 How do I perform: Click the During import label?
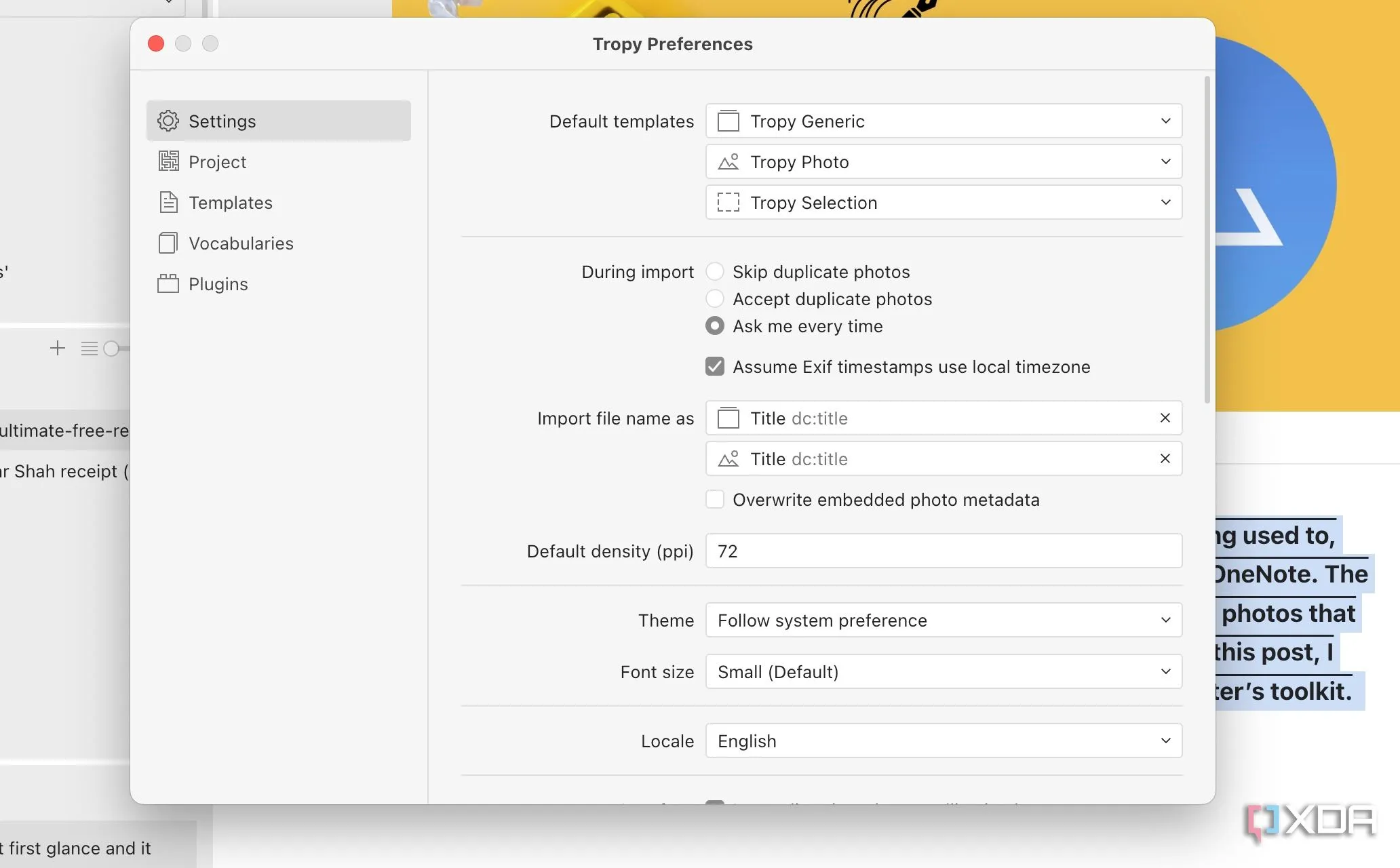[x=638, y=271]
